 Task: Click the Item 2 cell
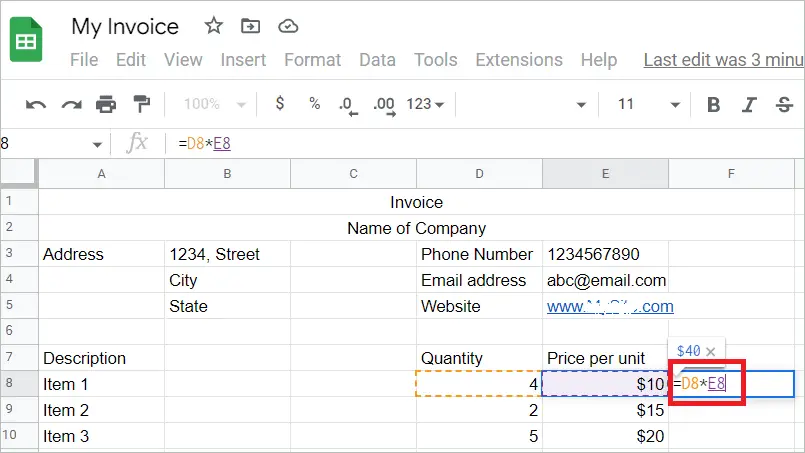(x=102, y=410)
